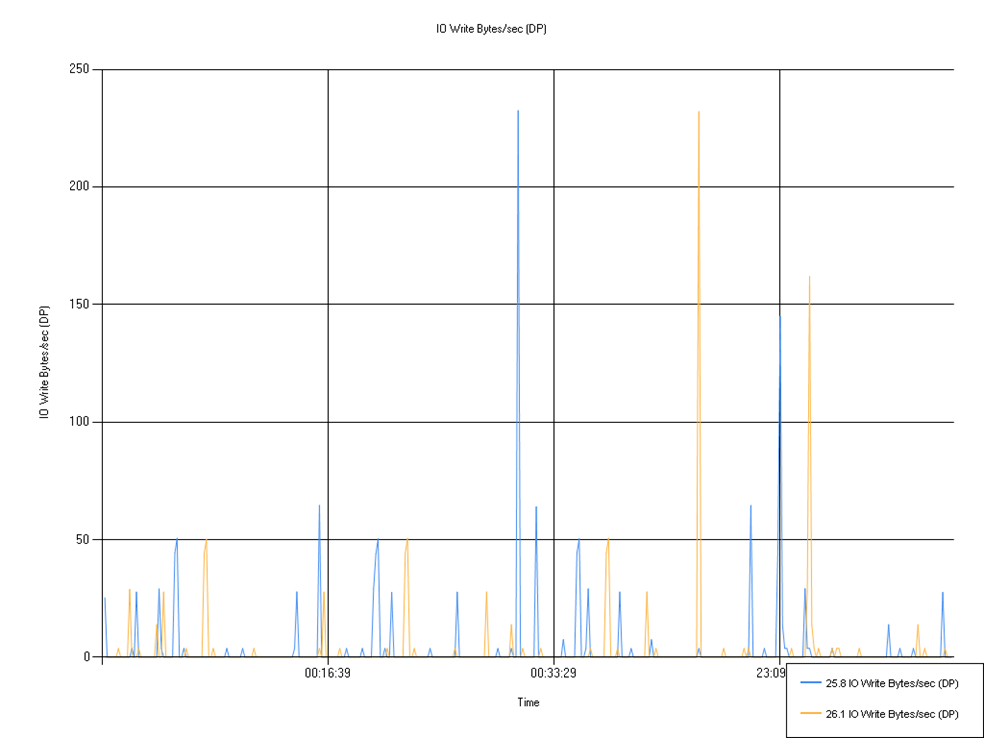Click the tallest blue spike peak
This screenshot has width=984, height=738.
[518, 111]
